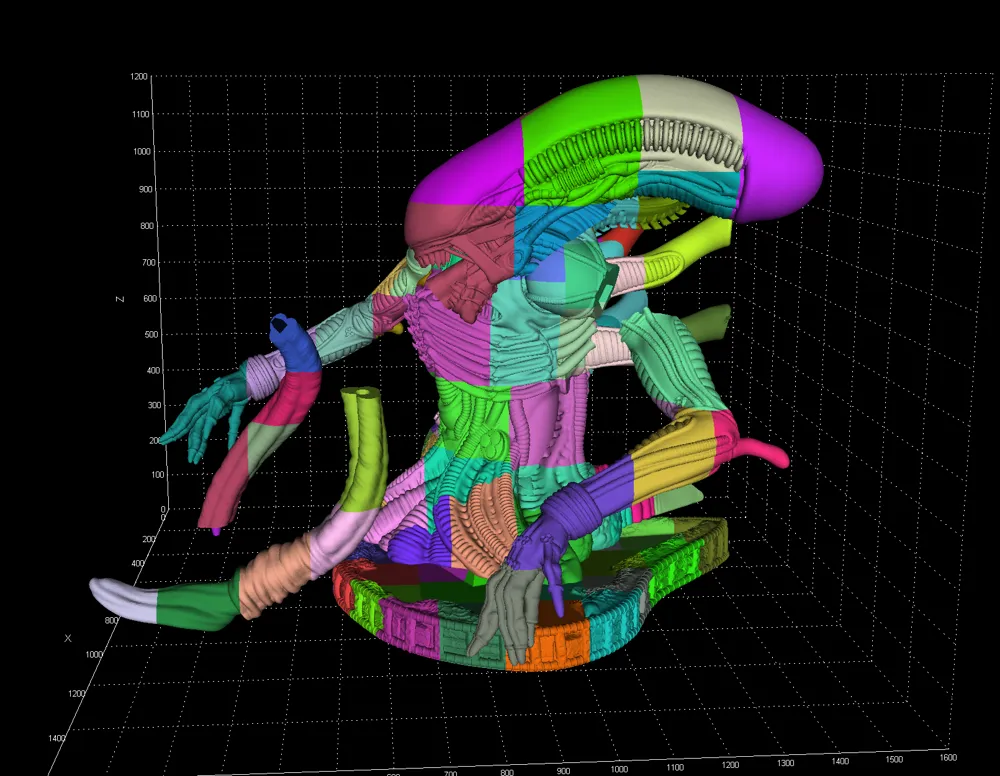This screenshot has width=1000, height=776.
Task: Click the 400 tick on the Z axis
Action: coord(154,370)
